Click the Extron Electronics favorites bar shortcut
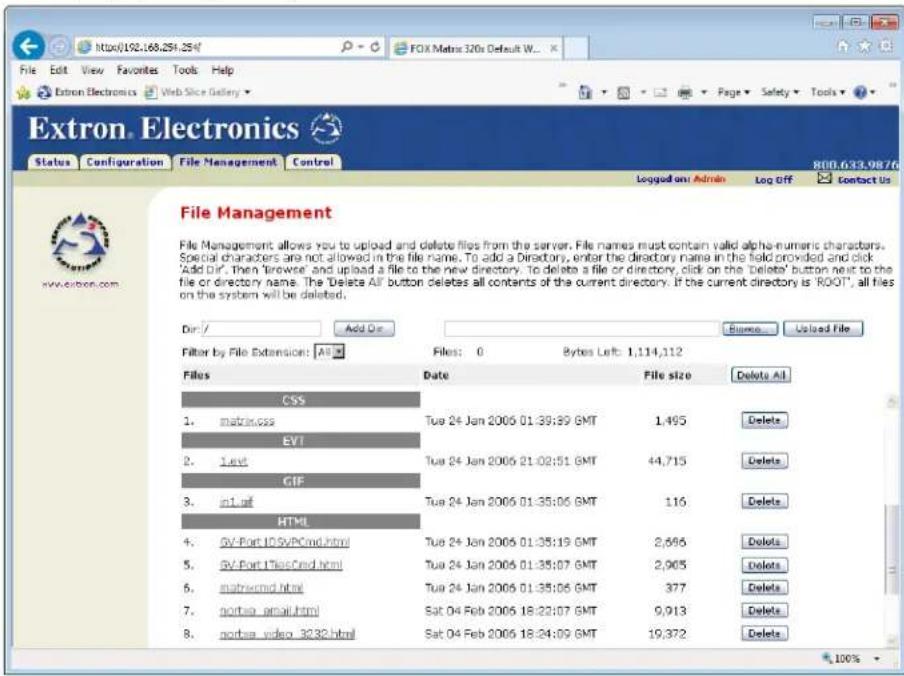 pyautogui.click(x=87, y=92)
